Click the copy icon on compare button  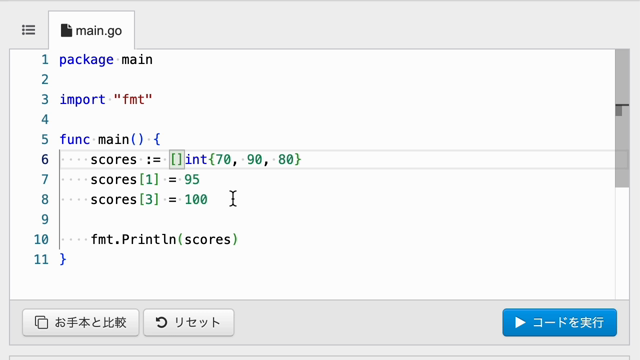tap(41, 322)
